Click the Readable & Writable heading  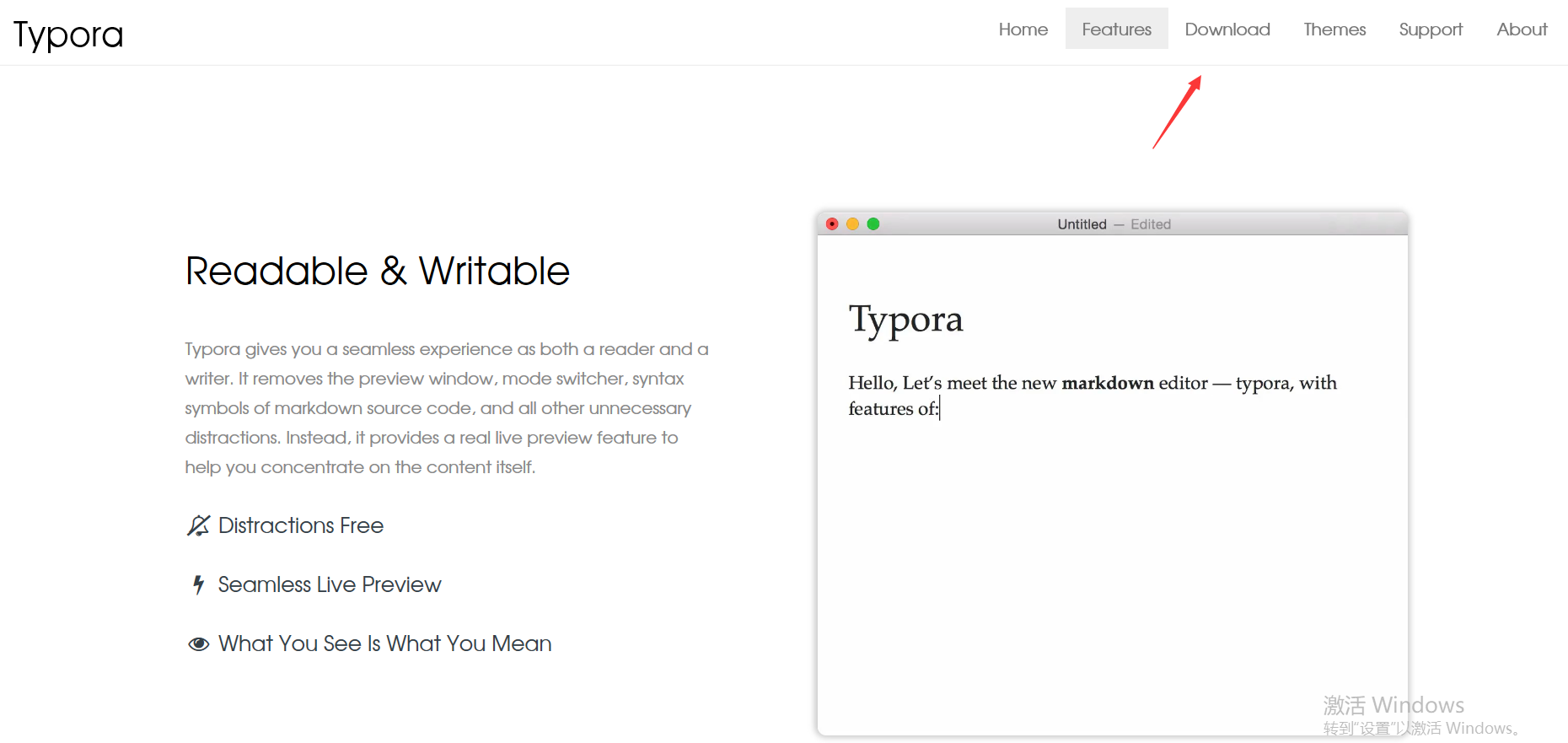point(378,272)
